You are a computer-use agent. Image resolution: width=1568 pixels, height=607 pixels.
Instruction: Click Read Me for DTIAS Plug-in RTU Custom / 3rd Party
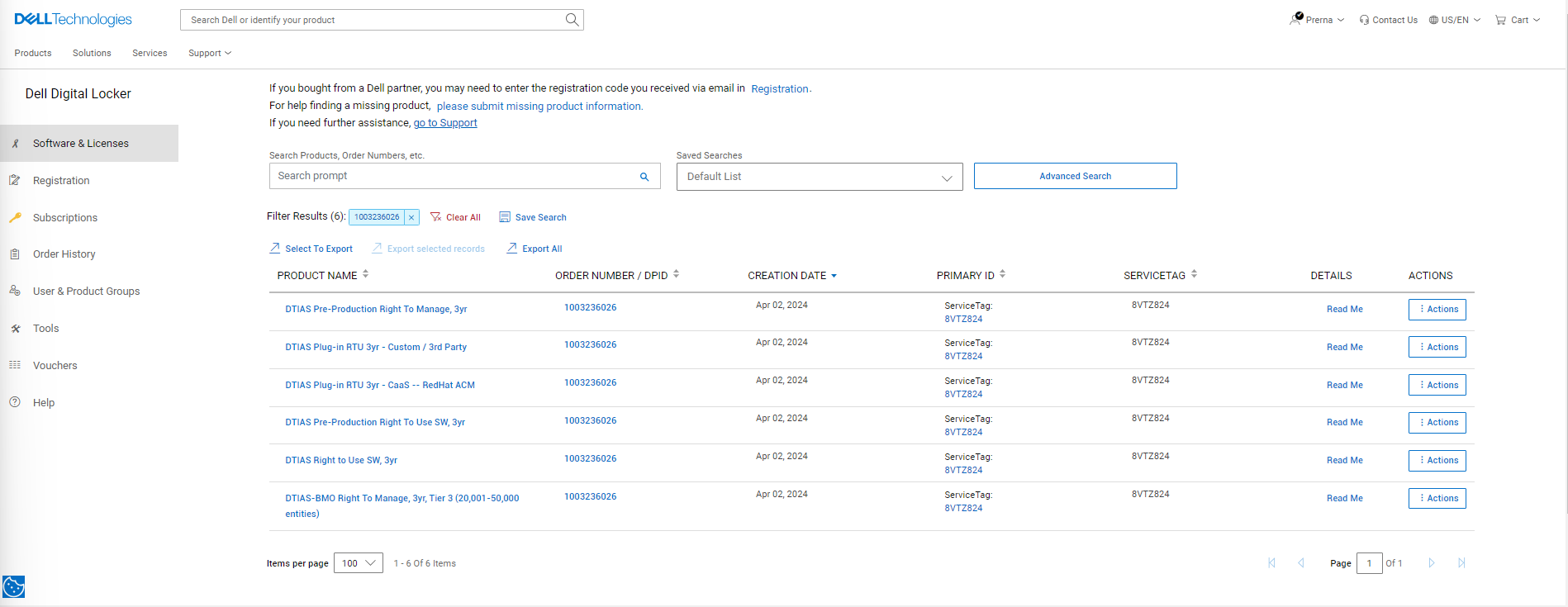click(x=1345, y=347)
